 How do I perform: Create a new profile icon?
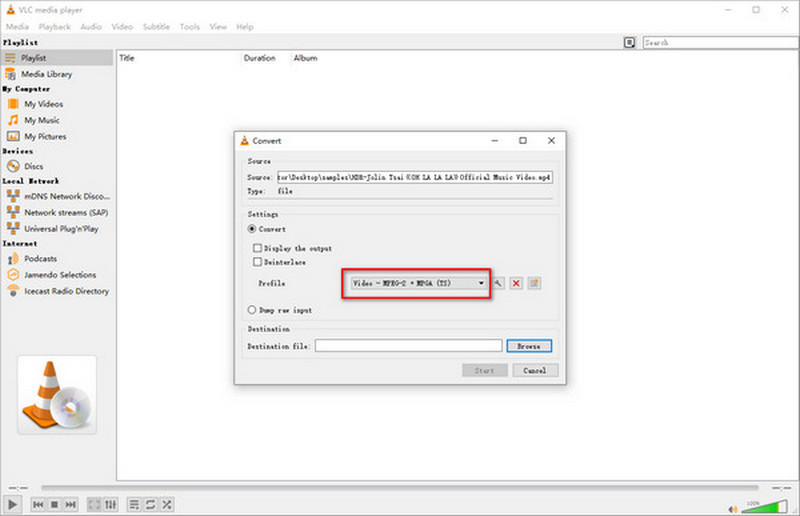click(534, 283)
